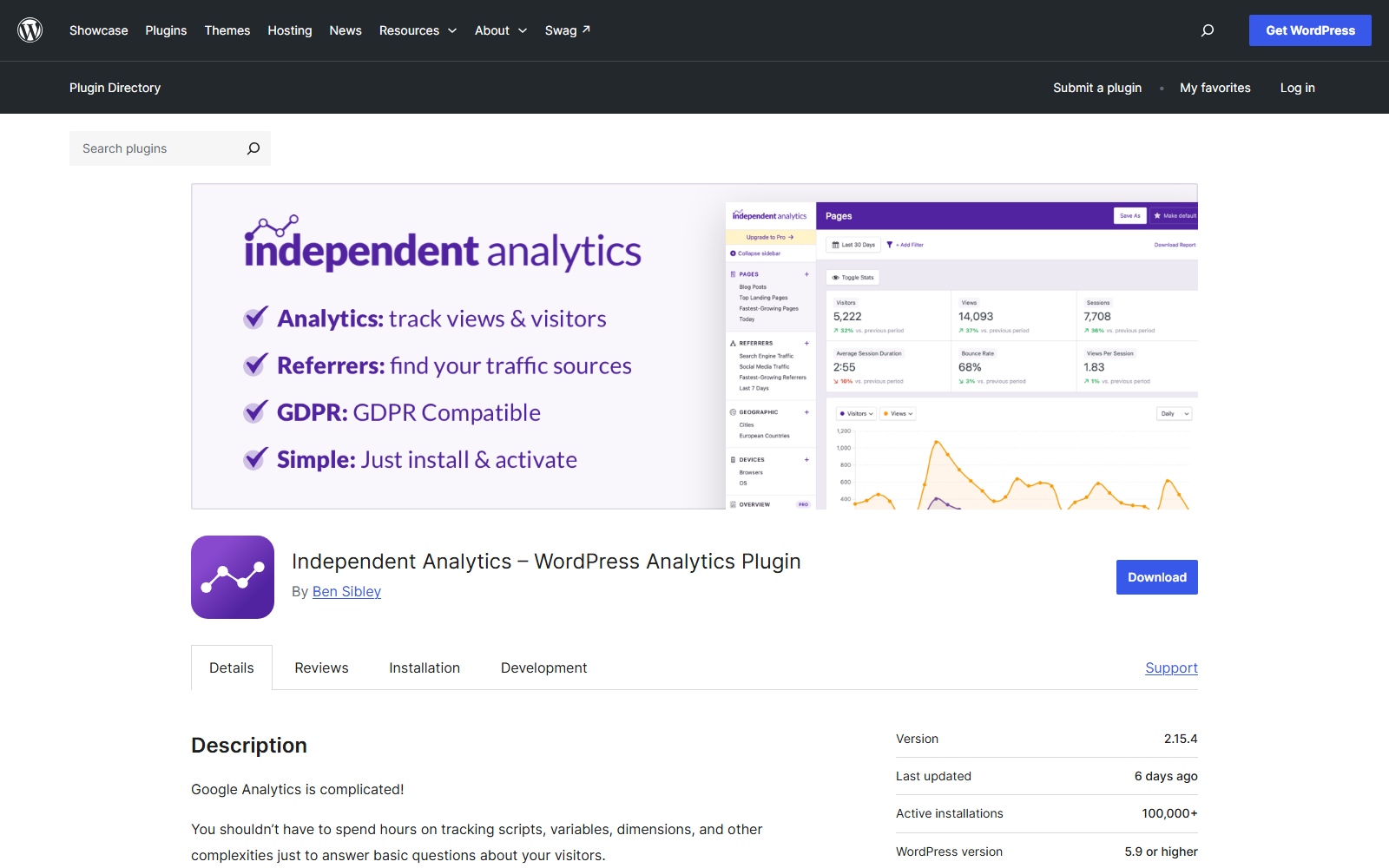Open the News menu item
This screenshot has width=1389, height=868.
coord(346,30)
